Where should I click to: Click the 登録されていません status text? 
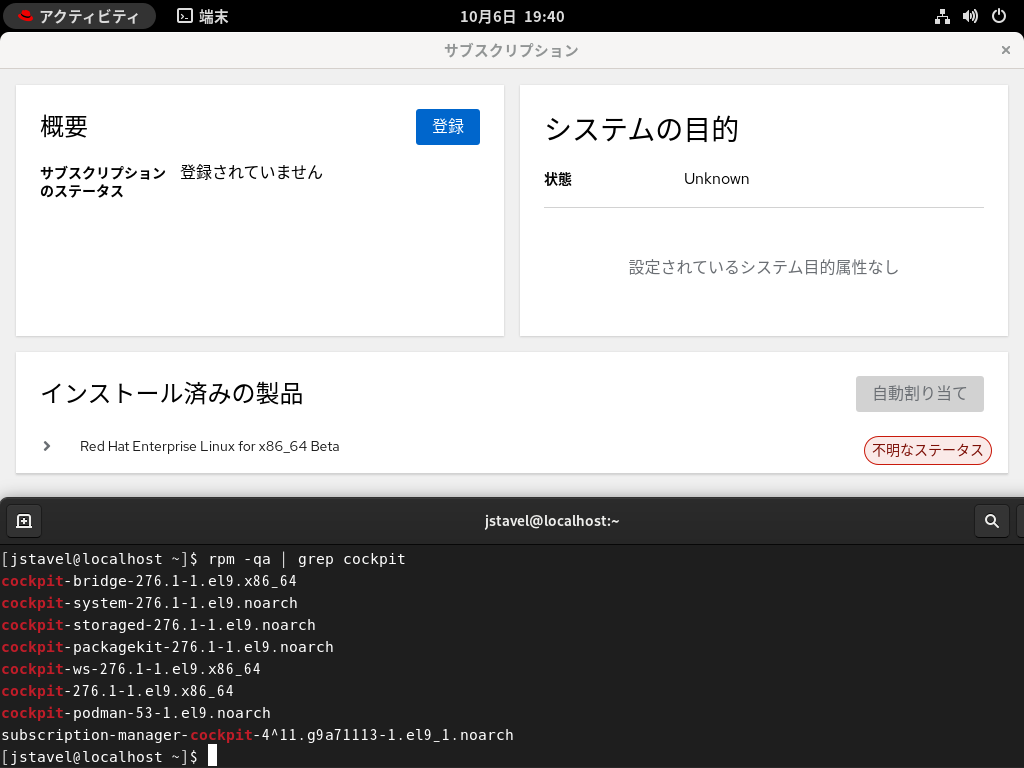click(x=251, y=172)
